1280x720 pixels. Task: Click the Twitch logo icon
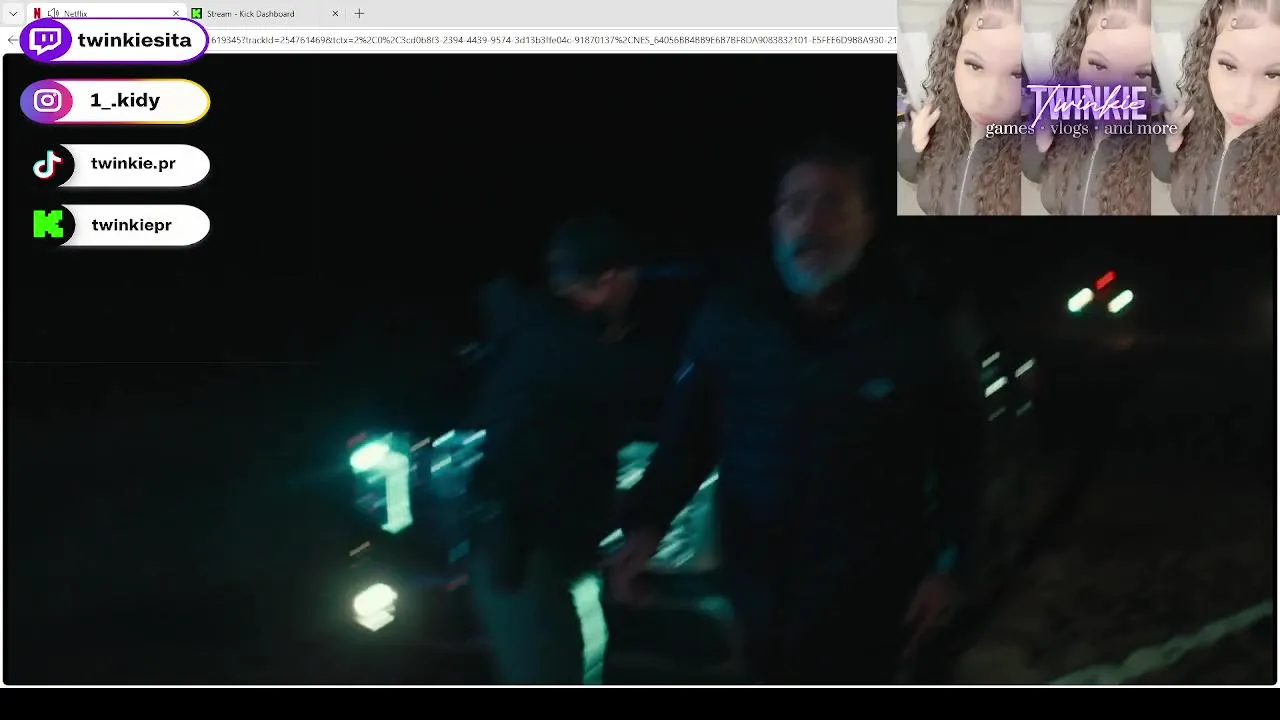coord(46,41)
